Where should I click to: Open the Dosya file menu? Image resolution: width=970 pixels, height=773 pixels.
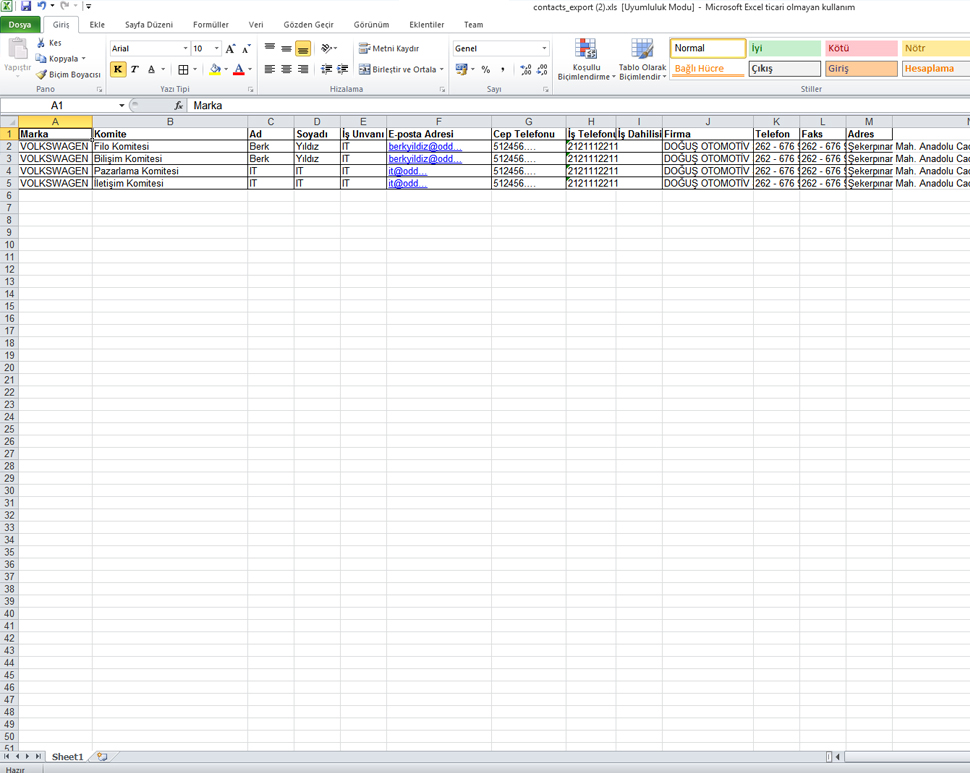click(20, 25)
